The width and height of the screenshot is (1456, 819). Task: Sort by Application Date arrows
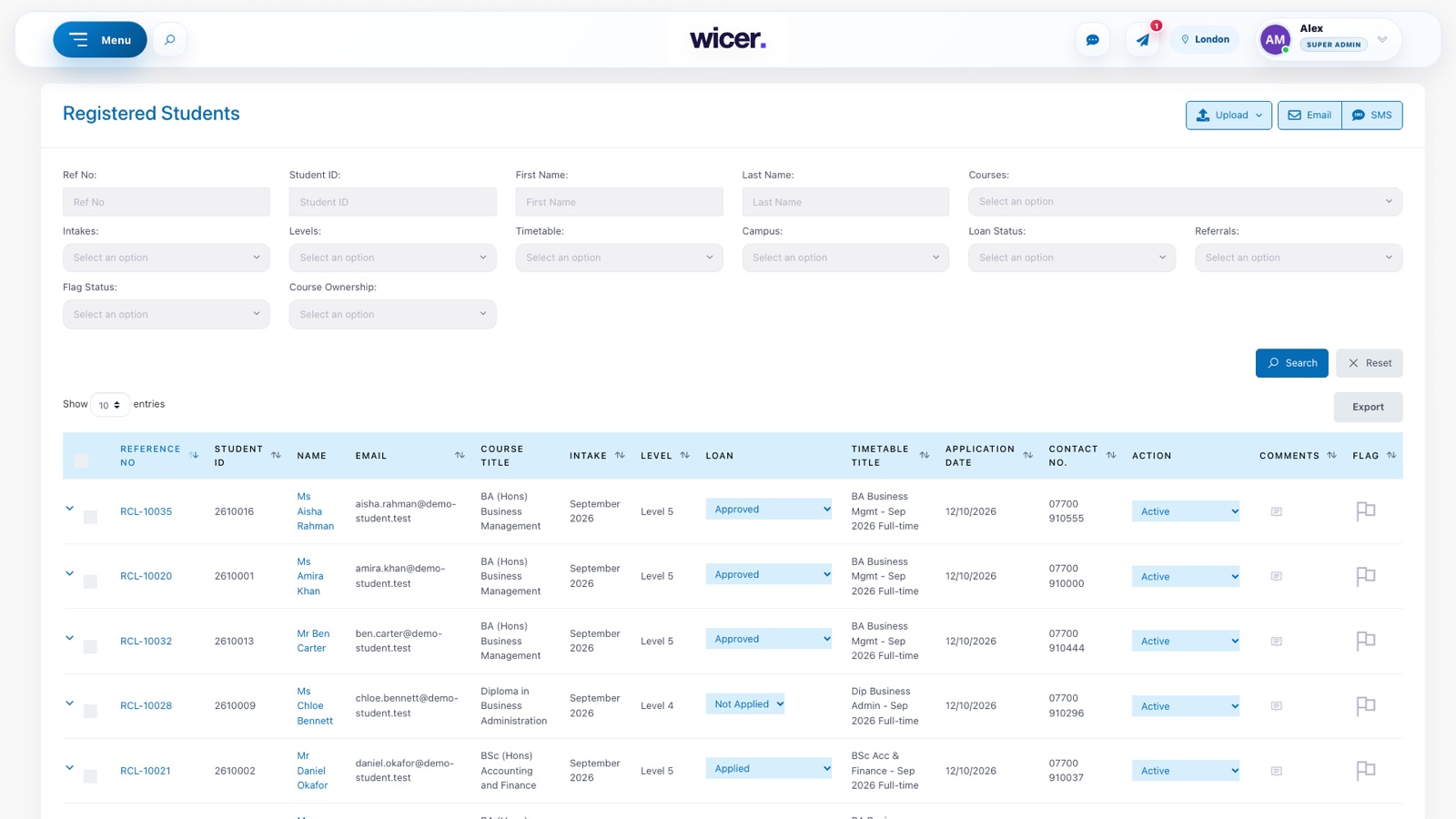[x=1027, y=455]
